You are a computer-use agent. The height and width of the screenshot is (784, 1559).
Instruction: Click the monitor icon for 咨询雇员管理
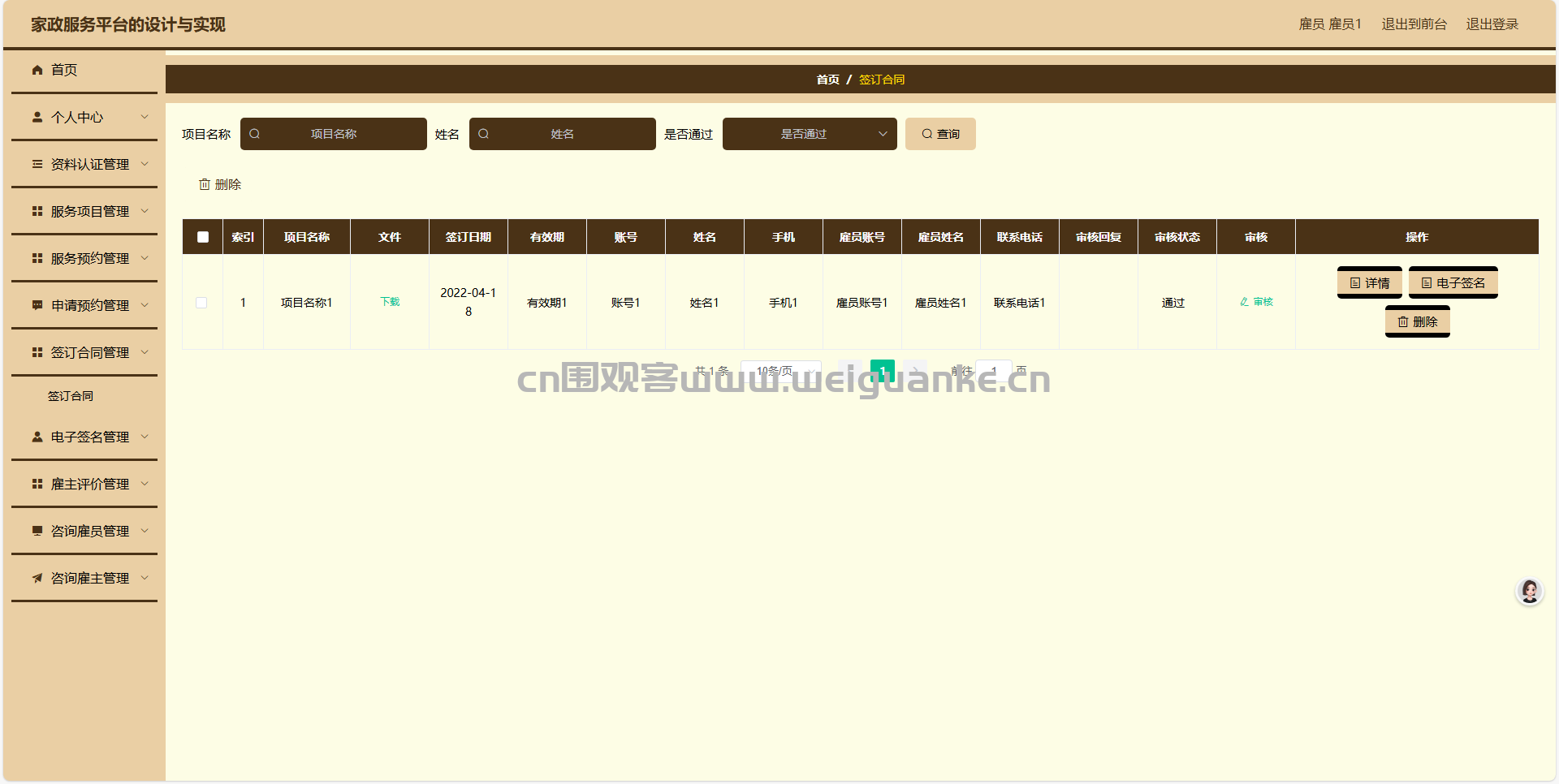[x=37, y=531]
